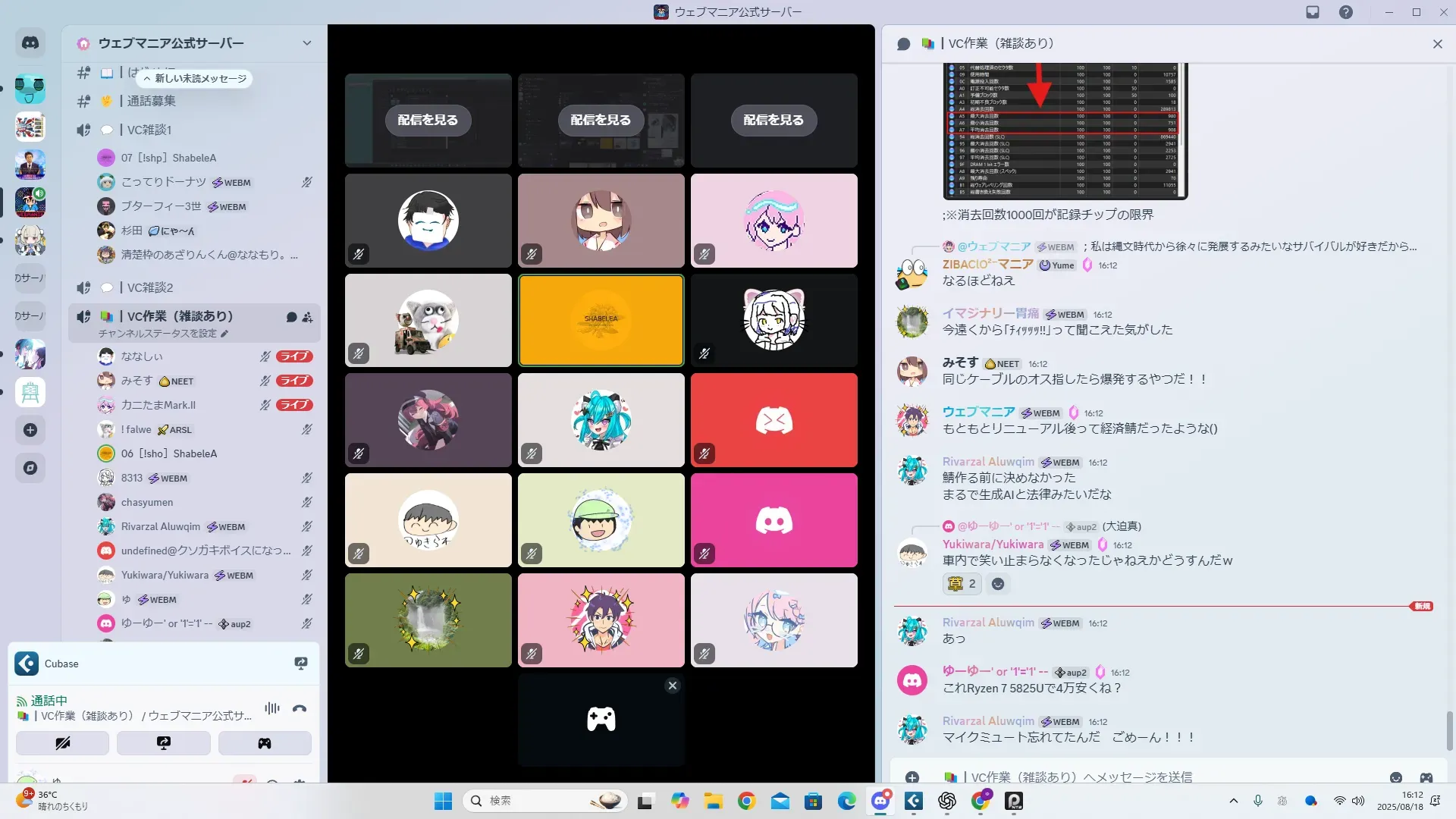Open noise suppression waveform settings
The height and width of the screenshot is (819, 1456).
click(272, 708)
